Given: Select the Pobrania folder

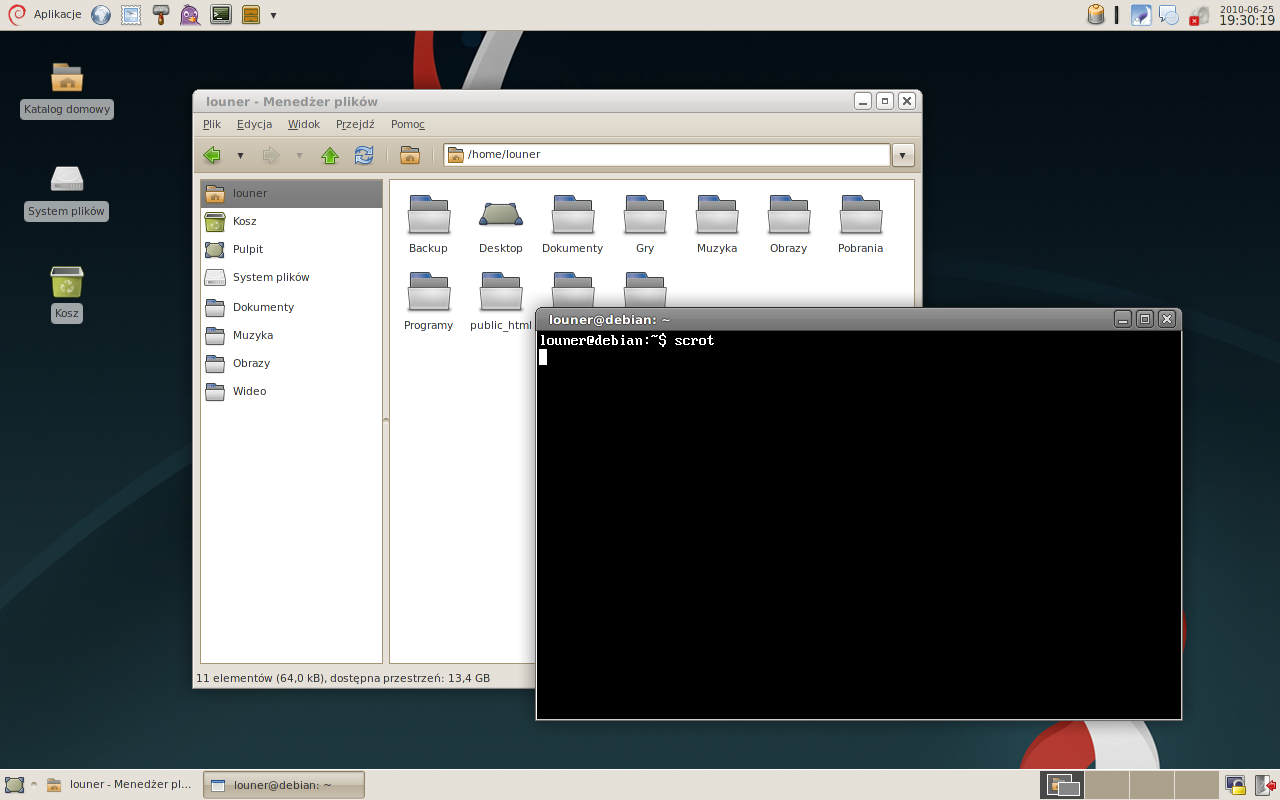Looking at the screenshot, I should tap(861, 224).
